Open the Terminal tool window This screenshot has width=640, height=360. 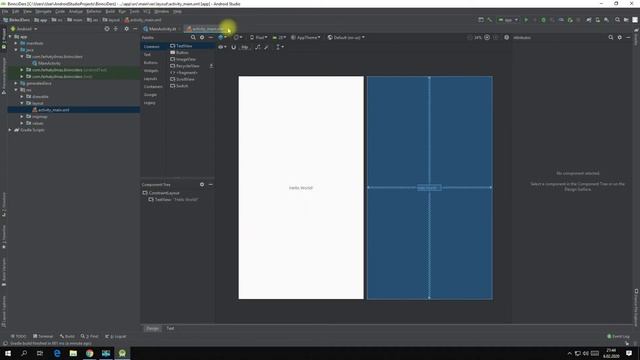(x=43, y=336)
